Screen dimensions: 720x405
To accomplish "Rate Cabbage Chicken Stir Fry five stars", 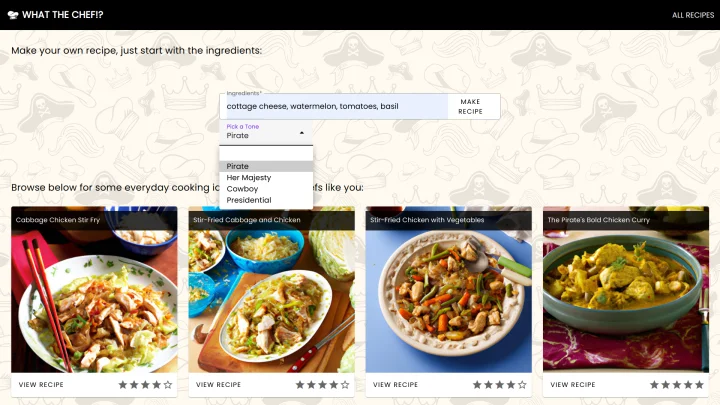I will pyautogui.click(x=168, y=385).
